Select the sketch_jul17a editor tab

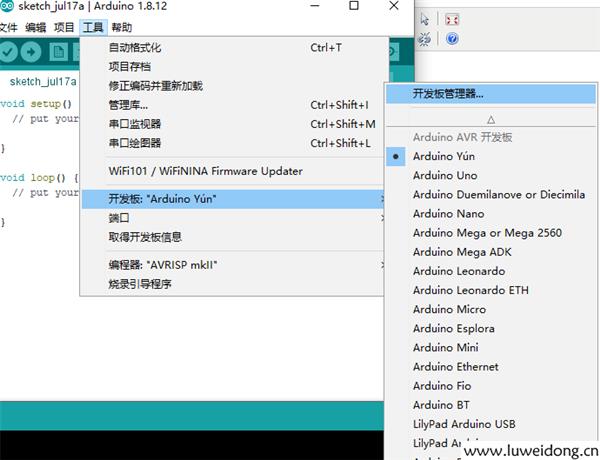(x=43, y=82)
